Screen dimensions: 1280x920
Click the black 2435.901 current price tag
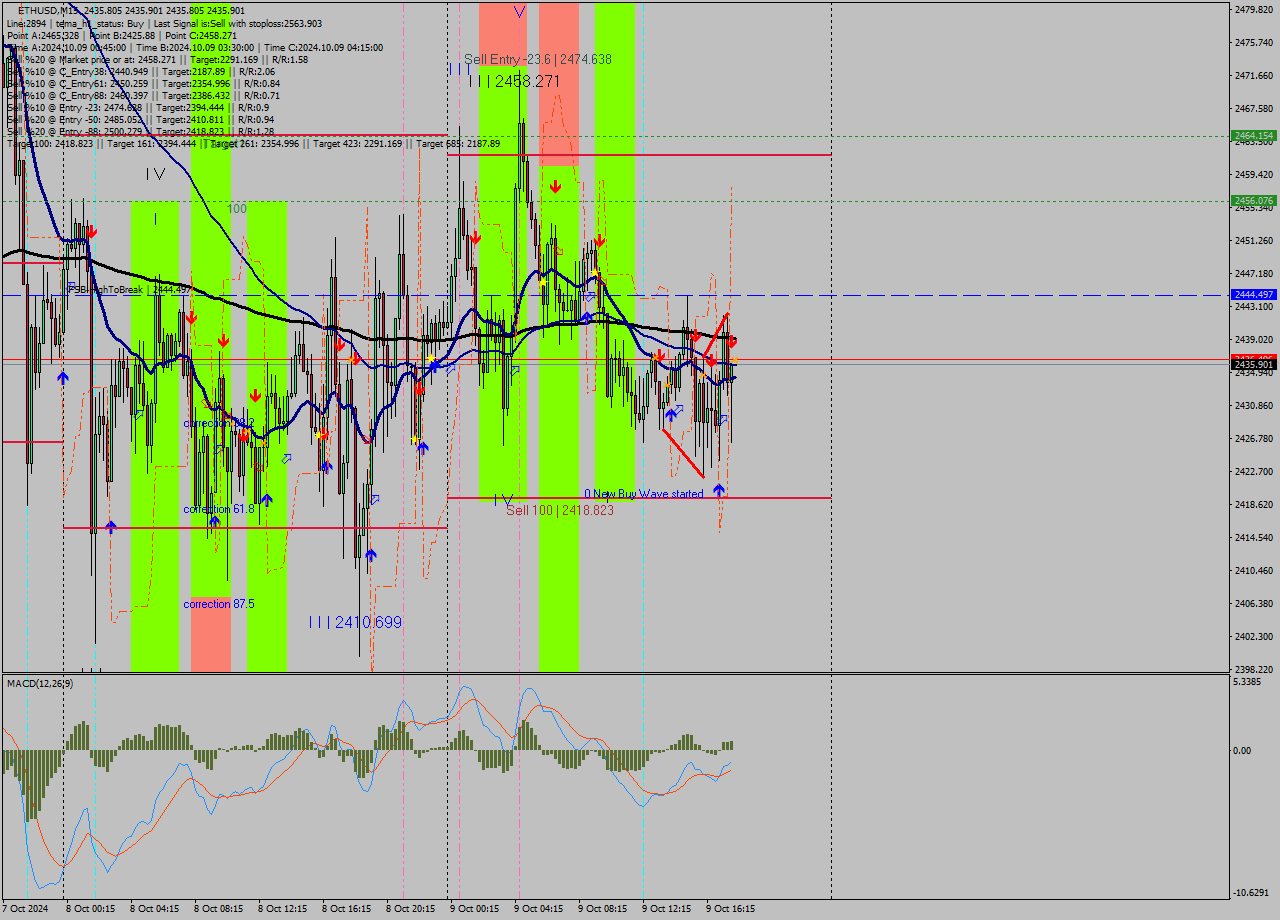click(x=1254, y=365)
